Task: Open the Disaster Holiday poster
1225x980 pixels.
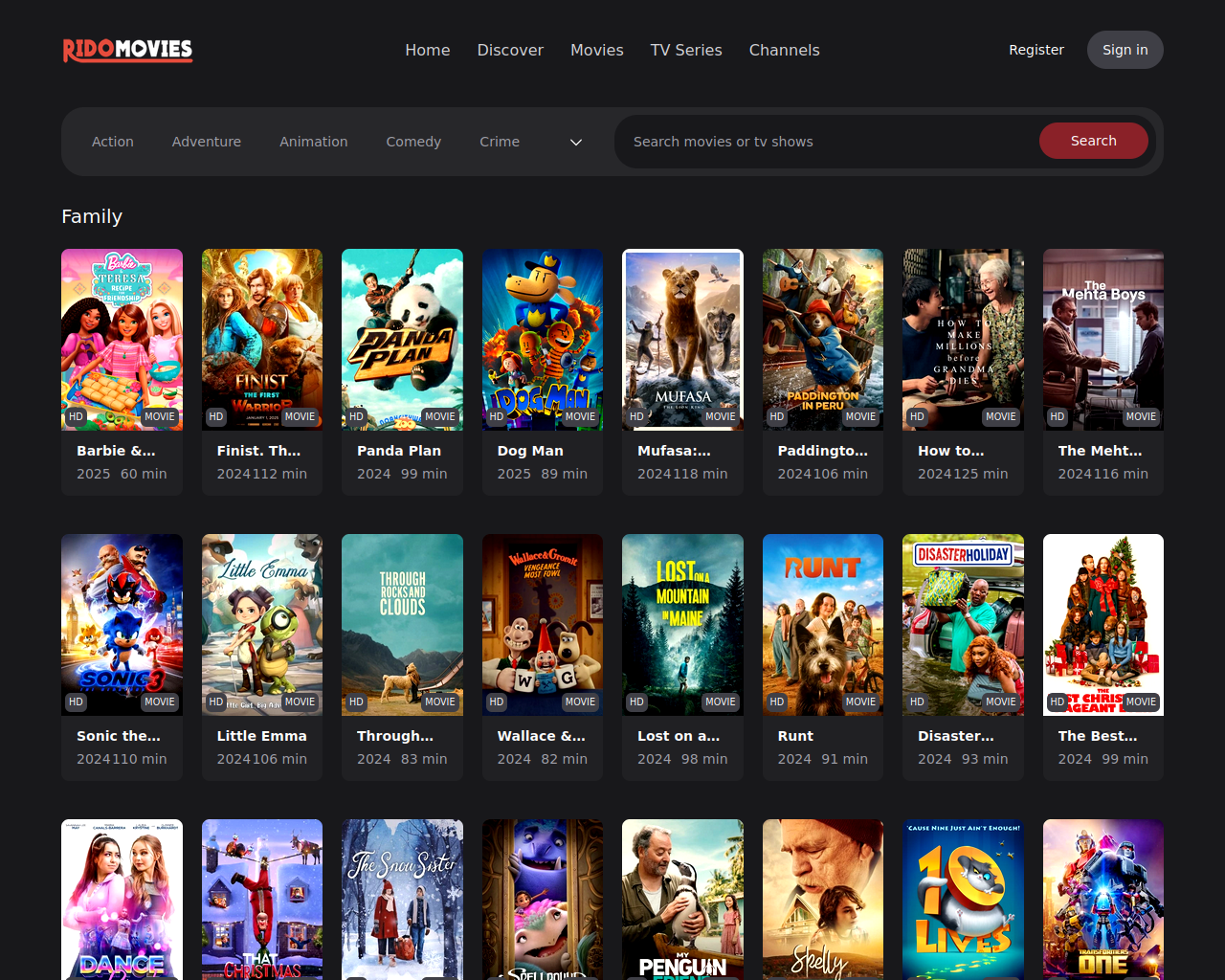Action: coord(963,625)
